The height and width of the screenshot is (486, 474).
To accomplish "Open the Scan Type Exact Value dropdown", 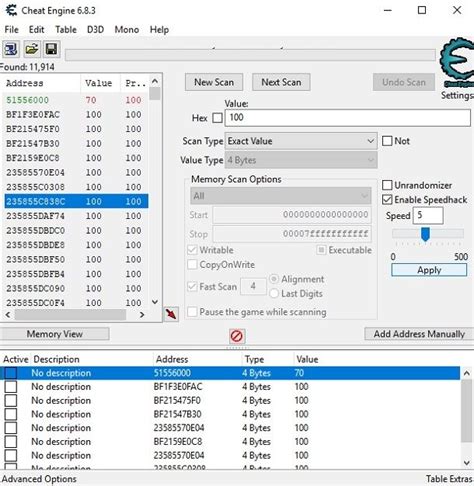I will pyautogui.click(x=301, y=141).
